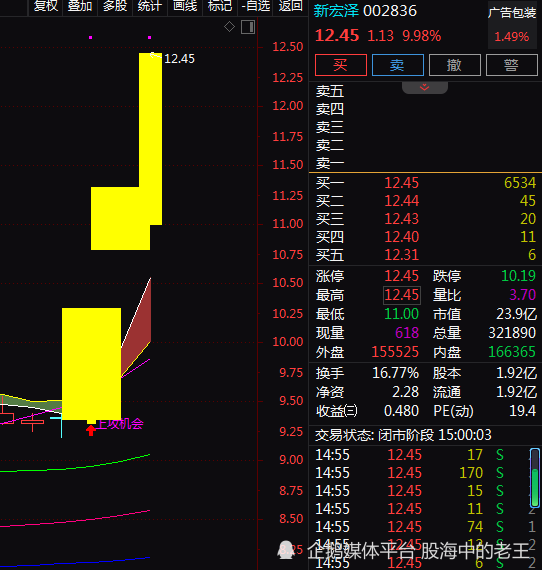
Task: Open the 广告包装 sector link
Action: click(x=512, y=13)
